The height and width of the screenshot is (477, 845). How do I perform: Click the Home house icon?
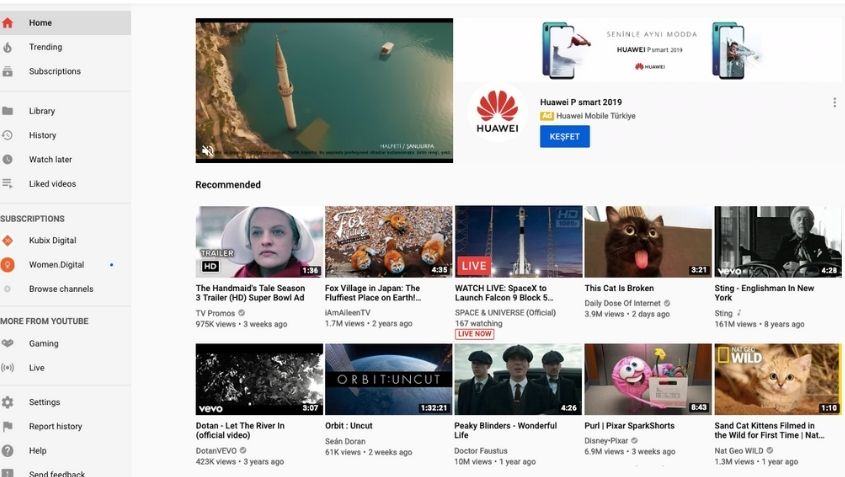8,23
